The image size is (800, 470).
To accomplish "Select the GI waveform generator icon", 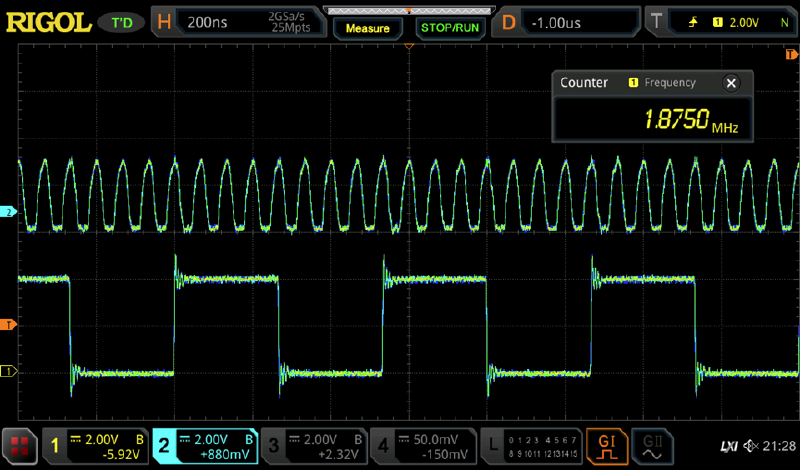I will point(606,443).
